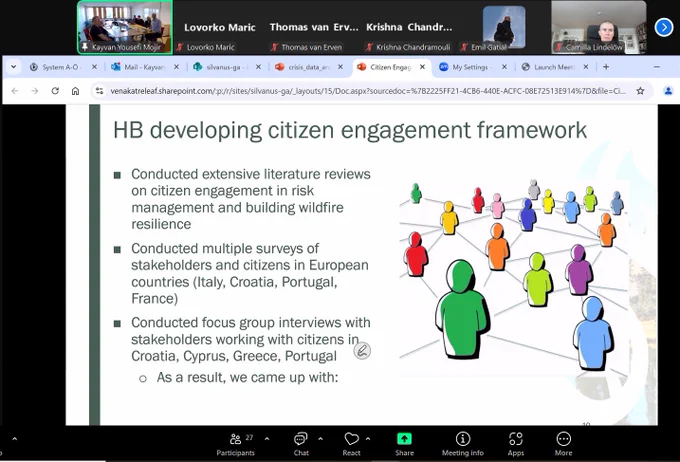The height and width of the screenshot is (462, 680).
Task: Close the Mail - Kayvan tab
Action: pyautogui.click(x=176, y=67)
